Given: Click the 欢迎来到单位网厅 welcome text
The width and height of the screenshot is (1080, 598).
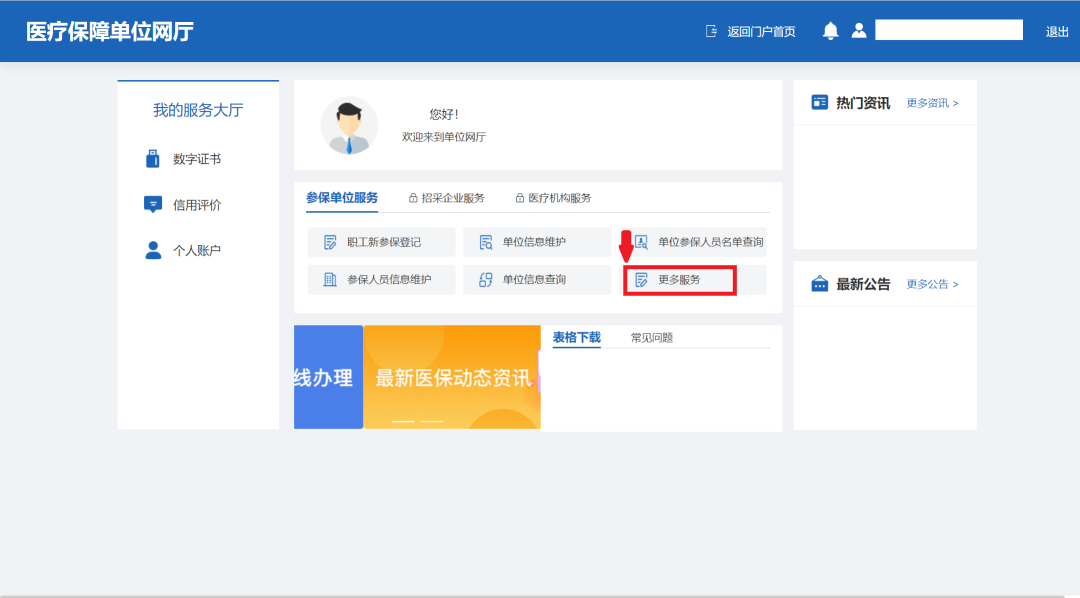Looking at the screenshot, I should pos(444,137).
